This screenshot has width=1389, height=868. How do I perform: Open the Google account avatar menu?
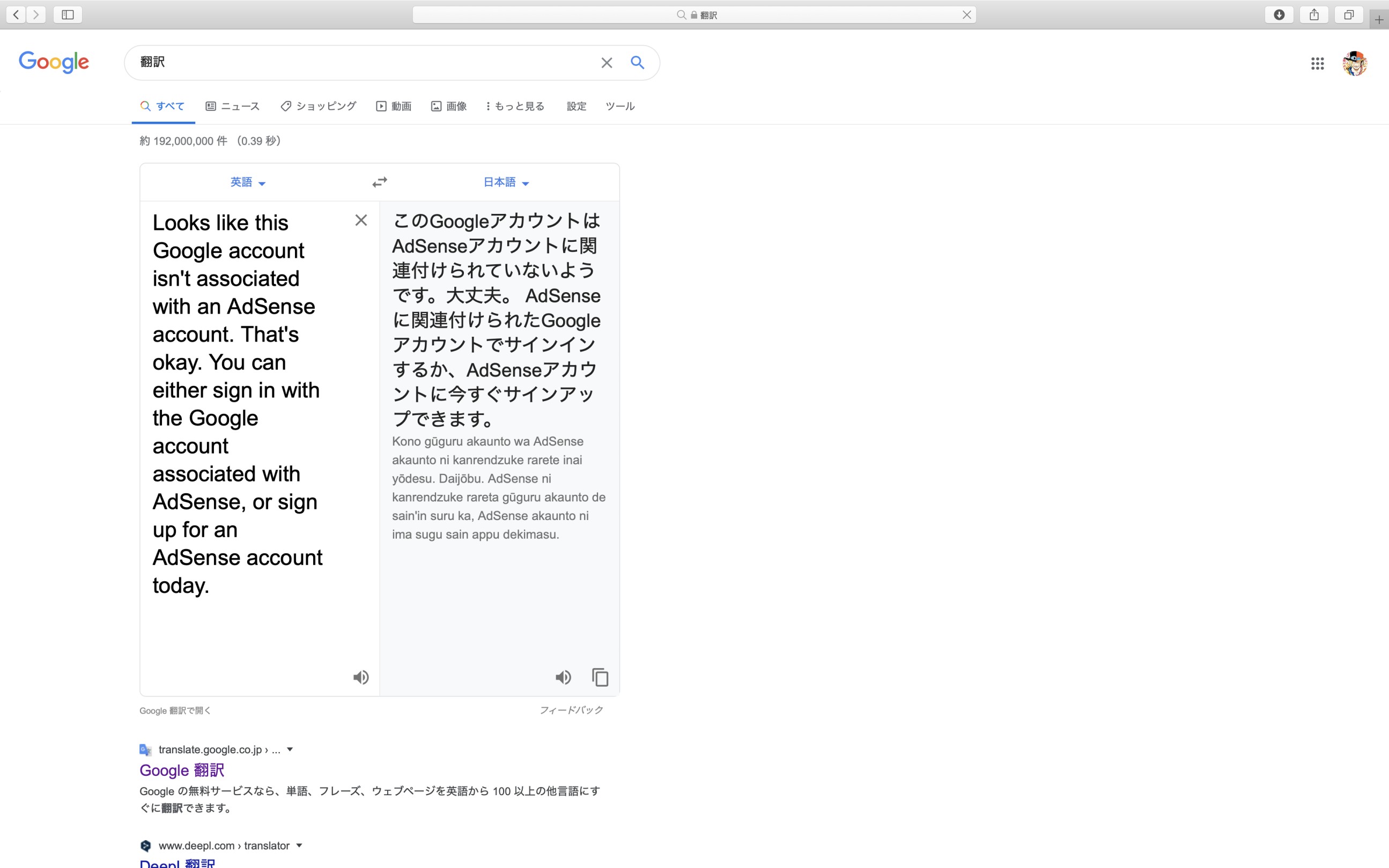(x=1355, y=63)
